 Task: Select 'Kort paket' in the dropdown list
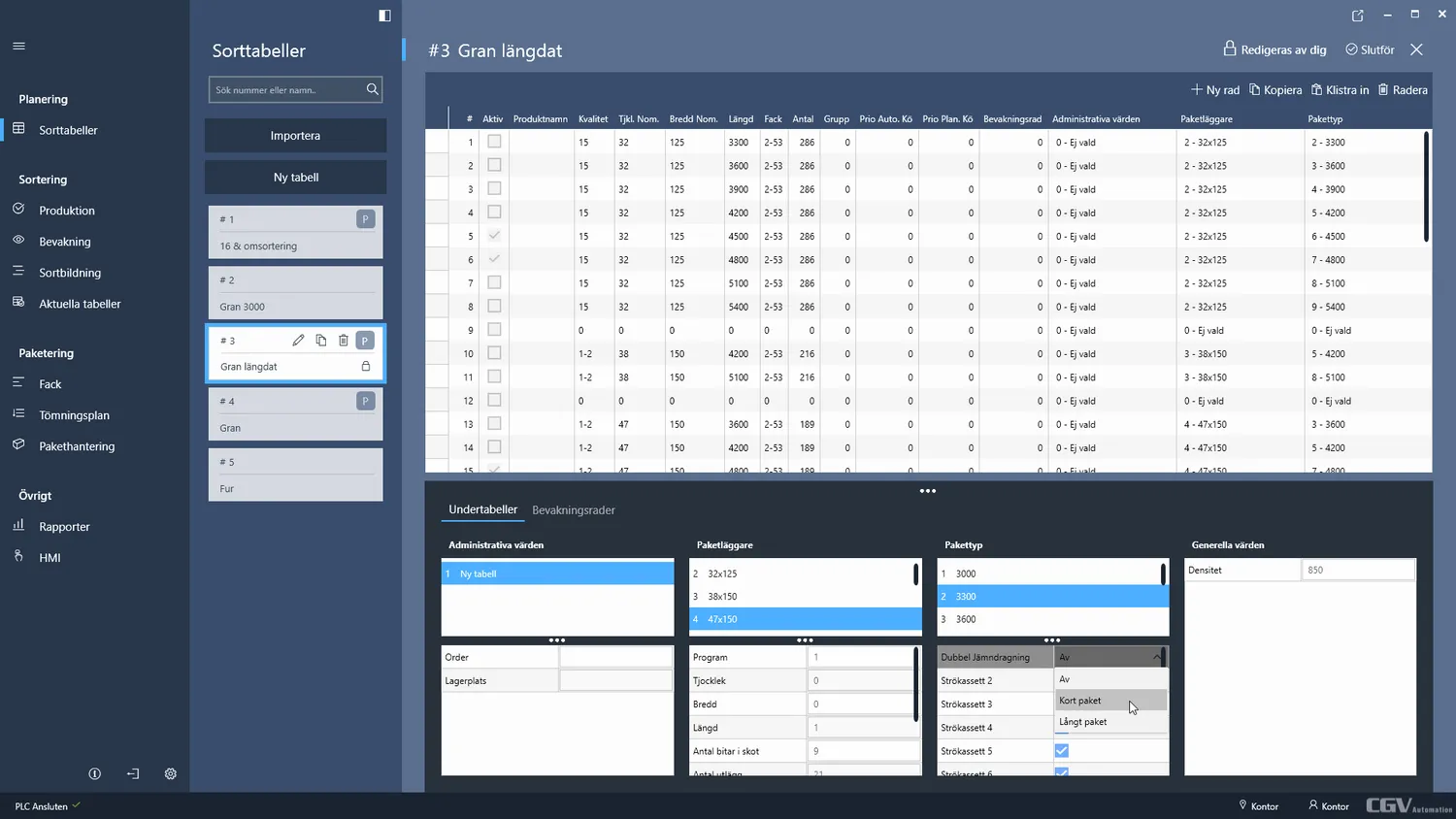1080,701
